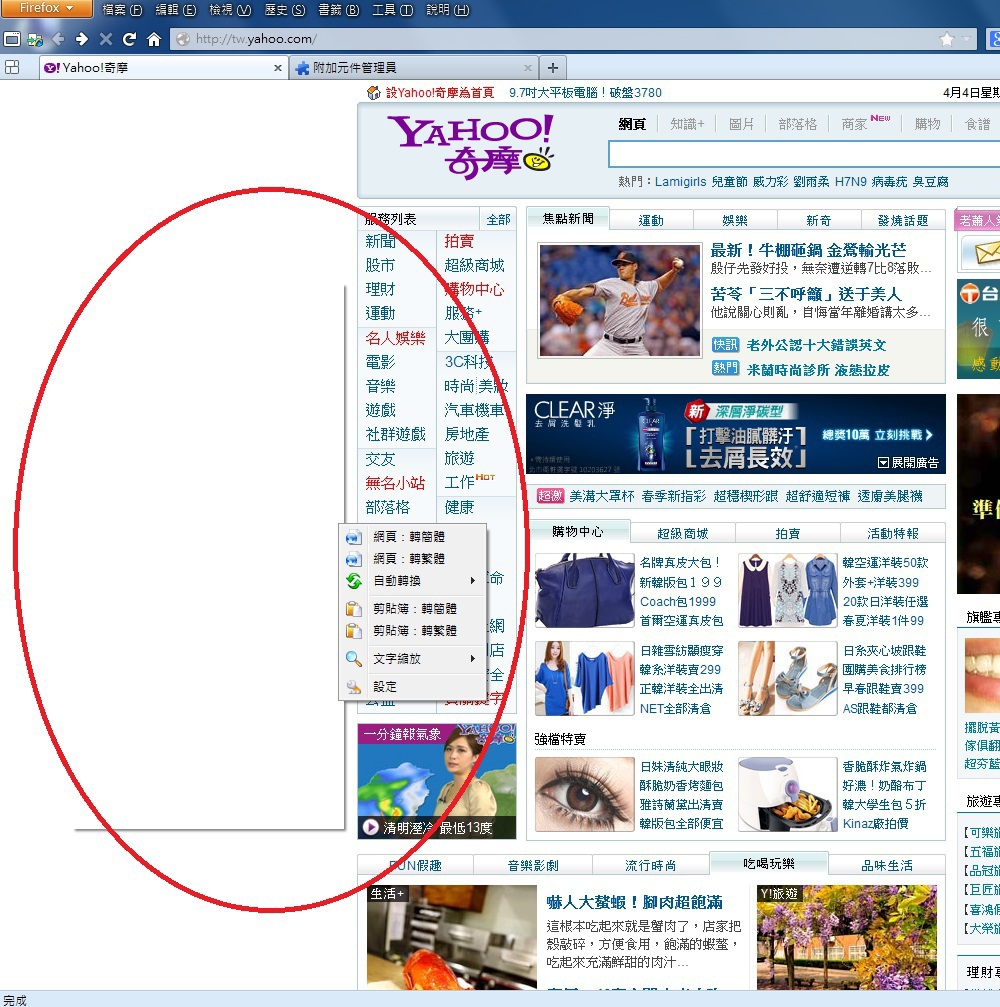The height and width of the screenshot is (1007, 1000).
Task: Open the 名人娛樂 link in service list
Action: tap(396, 338)
